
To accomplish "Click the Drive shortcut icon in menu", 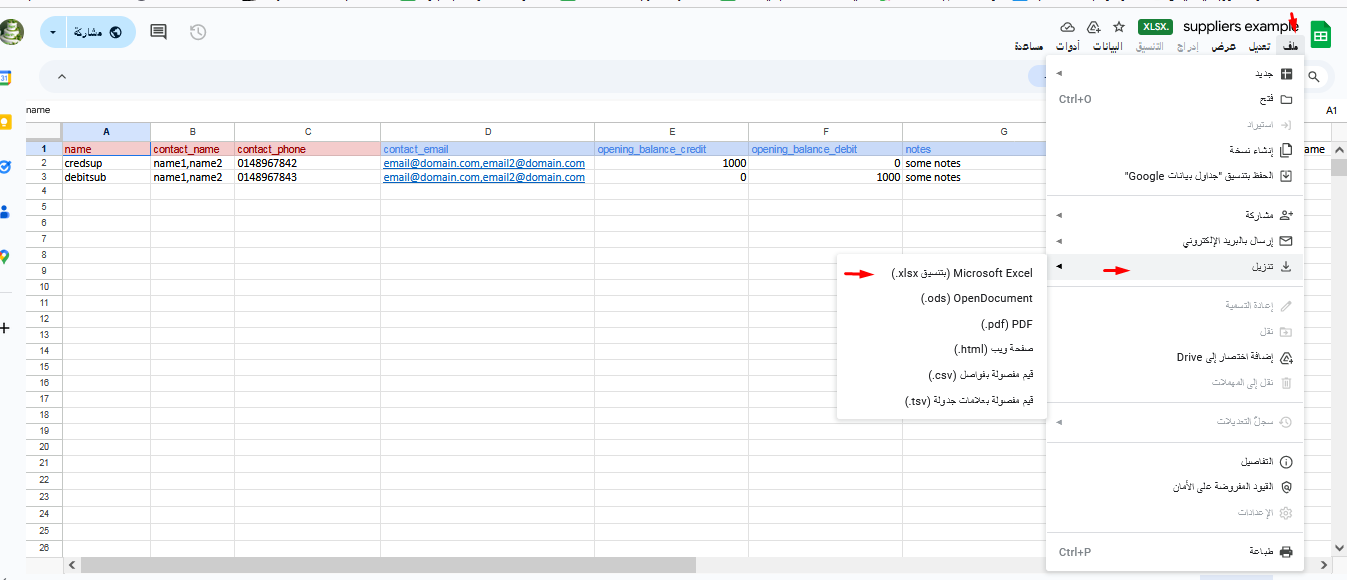I will tap(1286, 357).
